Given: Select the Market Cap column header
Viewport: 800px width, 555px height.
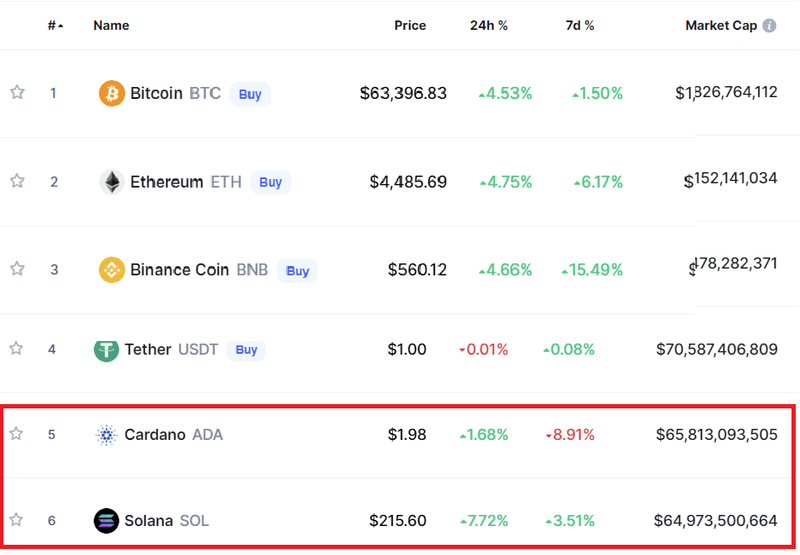Looking at the screenshot, I should click(721, 26).
